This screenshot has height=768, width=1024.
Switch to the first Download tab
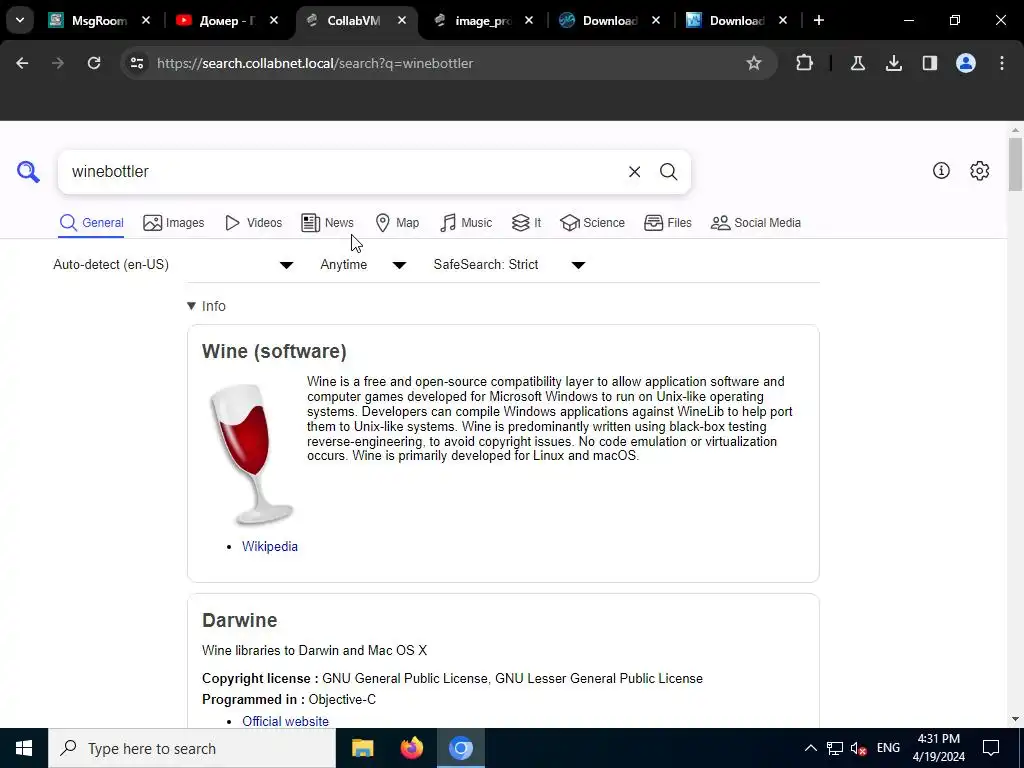point(607,20)
